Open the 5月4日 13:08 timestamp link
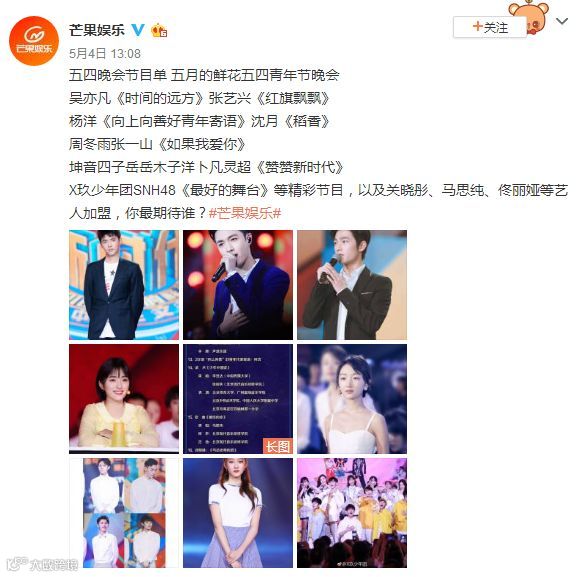 tap(105, 54)
